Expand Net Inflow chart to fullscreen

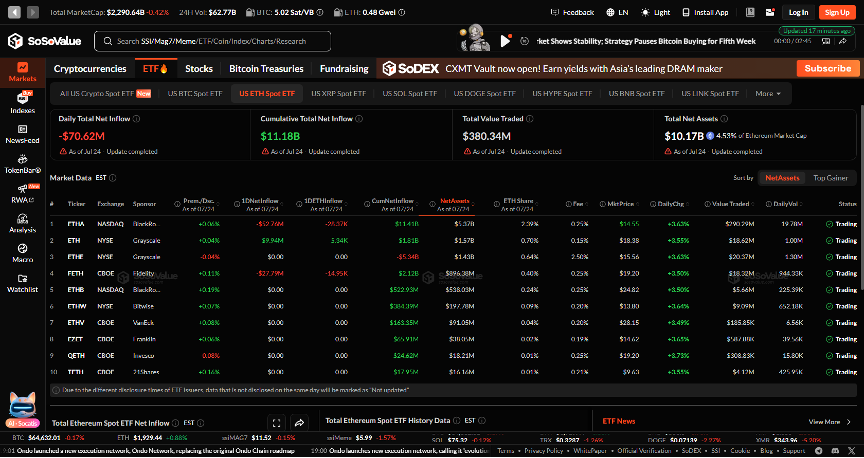tap(277, 423)
